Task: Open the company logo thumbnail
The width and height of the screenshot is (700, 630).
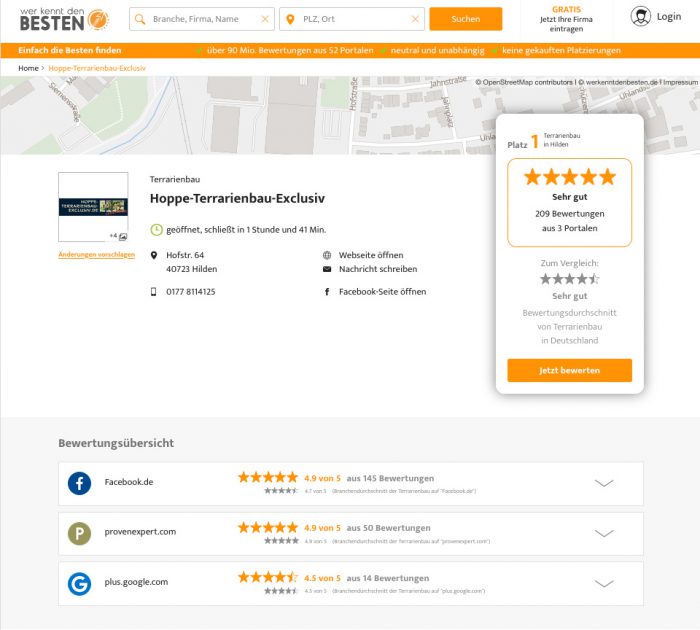Action: click(93, 207)
